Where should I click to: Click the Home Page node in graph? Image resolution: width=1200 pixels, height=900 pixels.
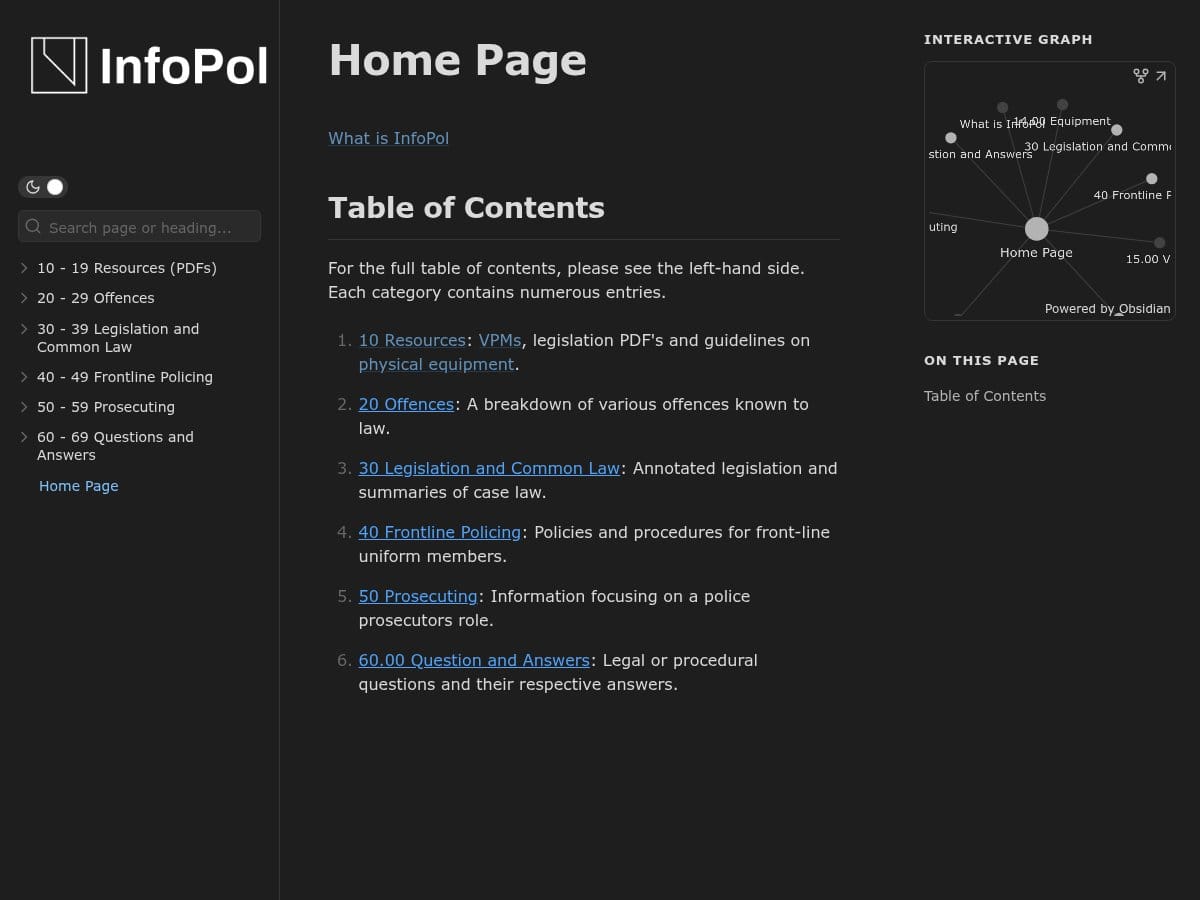coord(1036,229)
